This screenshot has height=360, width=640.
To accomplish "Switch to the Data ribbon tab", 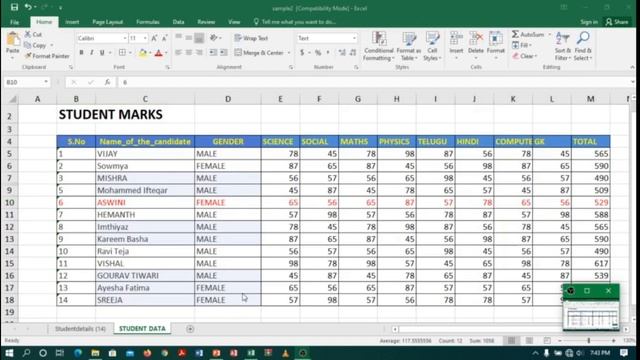I will point(178,22).
